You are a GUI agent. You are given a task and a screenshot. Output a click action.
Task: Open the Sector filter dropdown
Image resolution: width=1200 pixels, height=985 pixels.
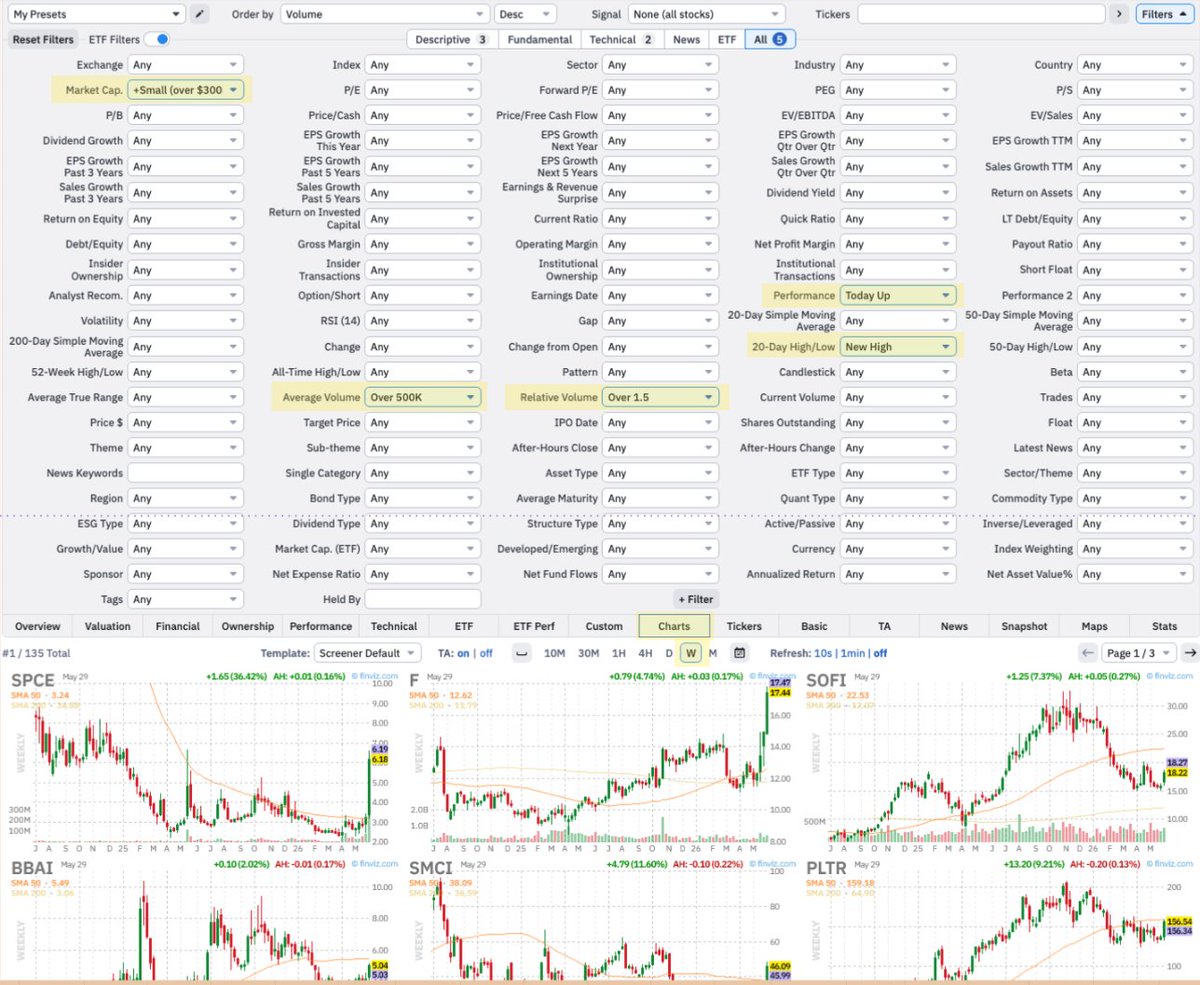[x=660, y=65]
